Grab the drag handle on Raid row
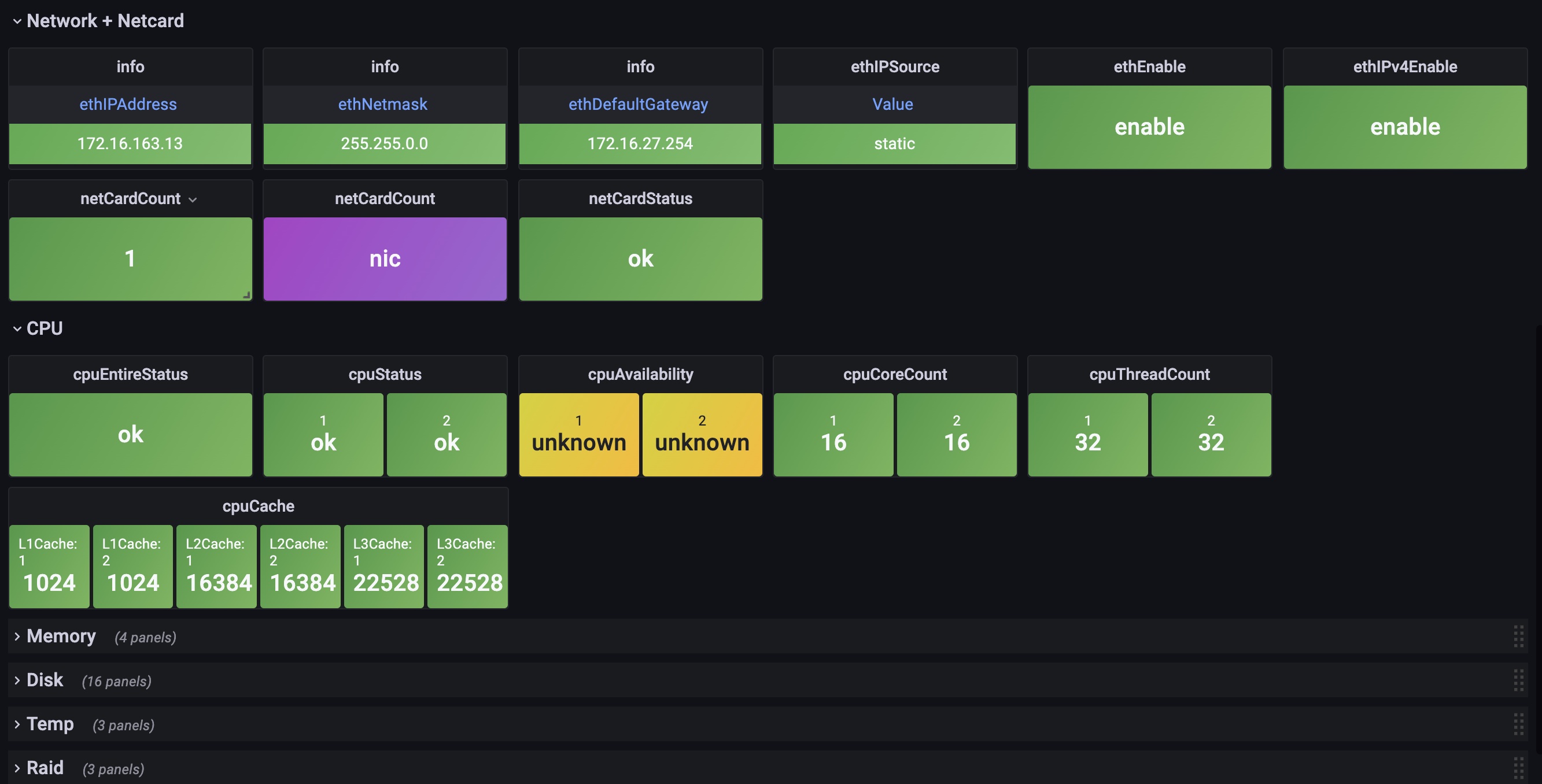This screenshot has height=784, width=1542. pos(1518,768)
